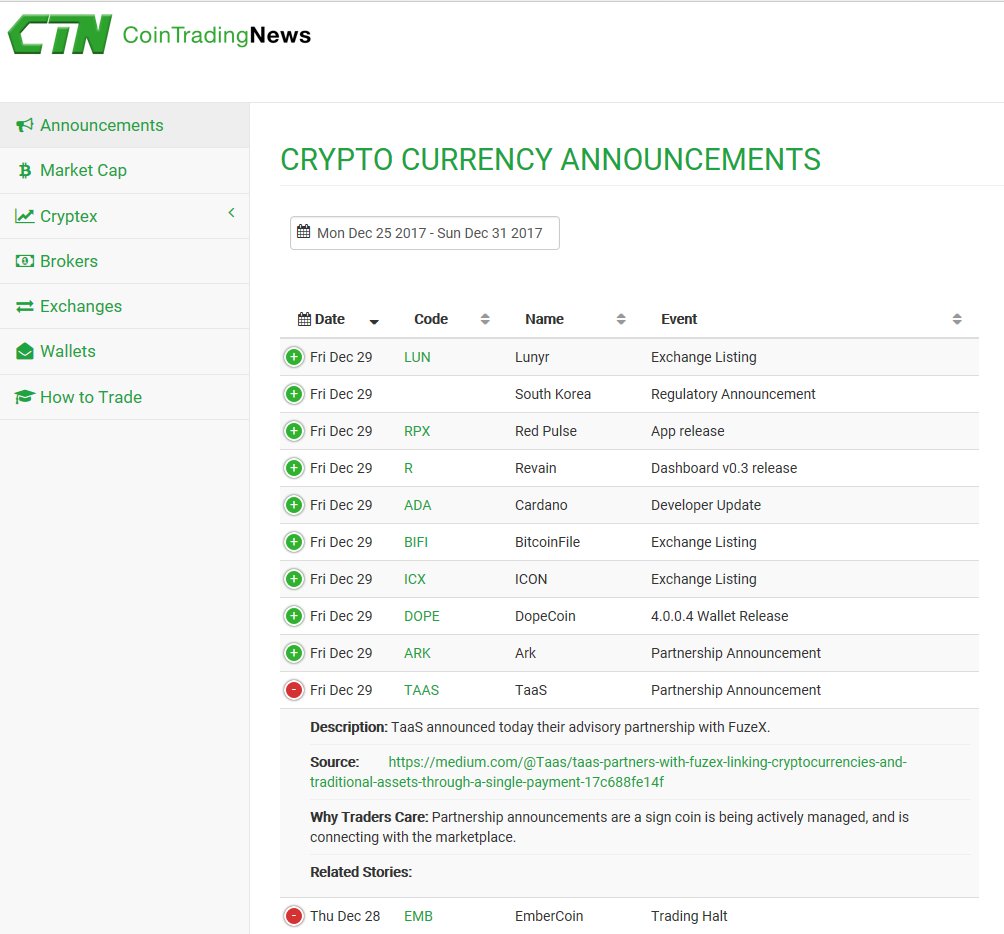Screen dimensions: 1004x934
Task: Open the How to Trade sidebar item
Action: (125, 397)
